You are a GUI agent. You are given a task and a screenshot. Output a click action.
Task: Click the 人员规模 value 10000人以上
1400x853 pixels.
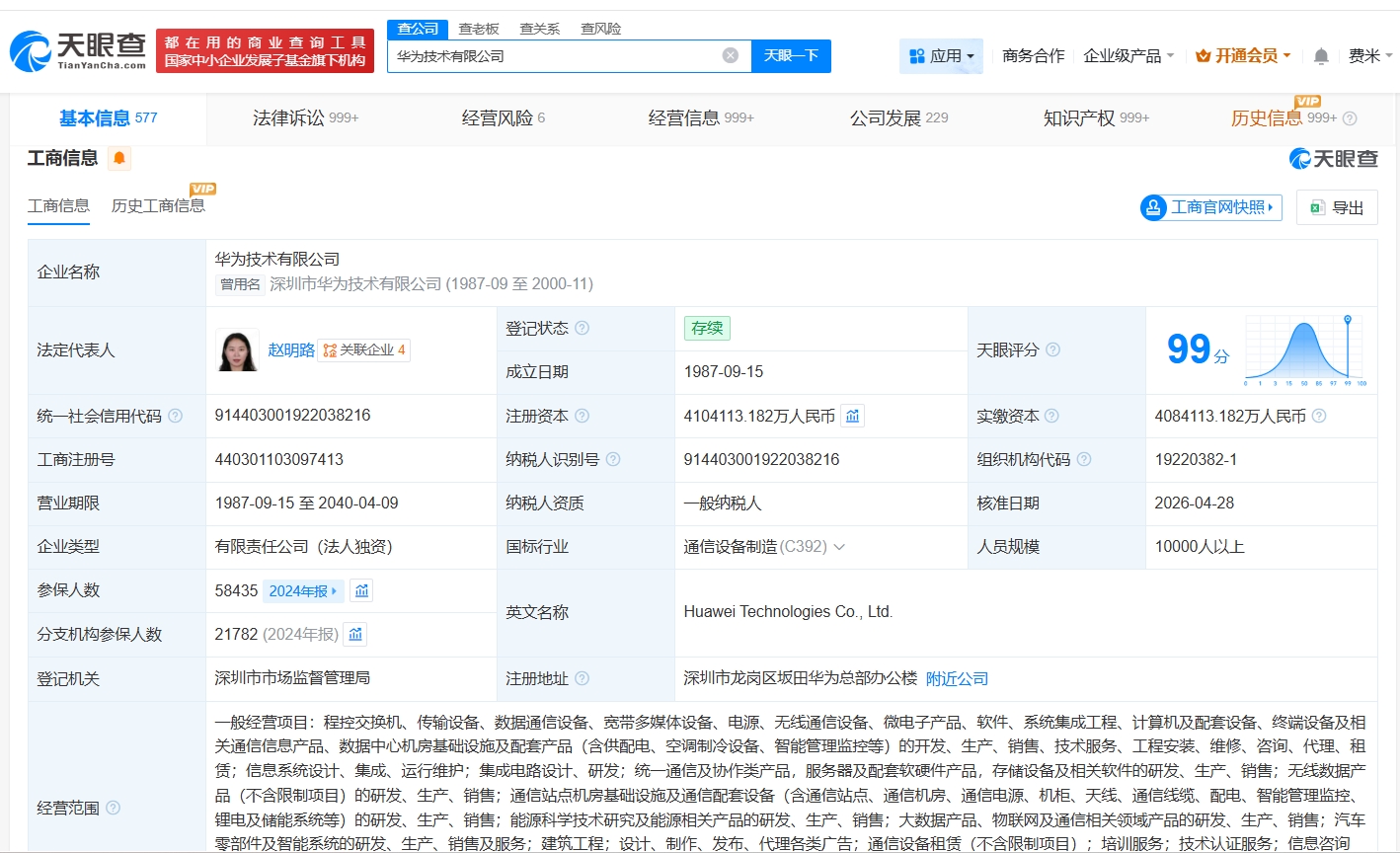click(1200, 547)
